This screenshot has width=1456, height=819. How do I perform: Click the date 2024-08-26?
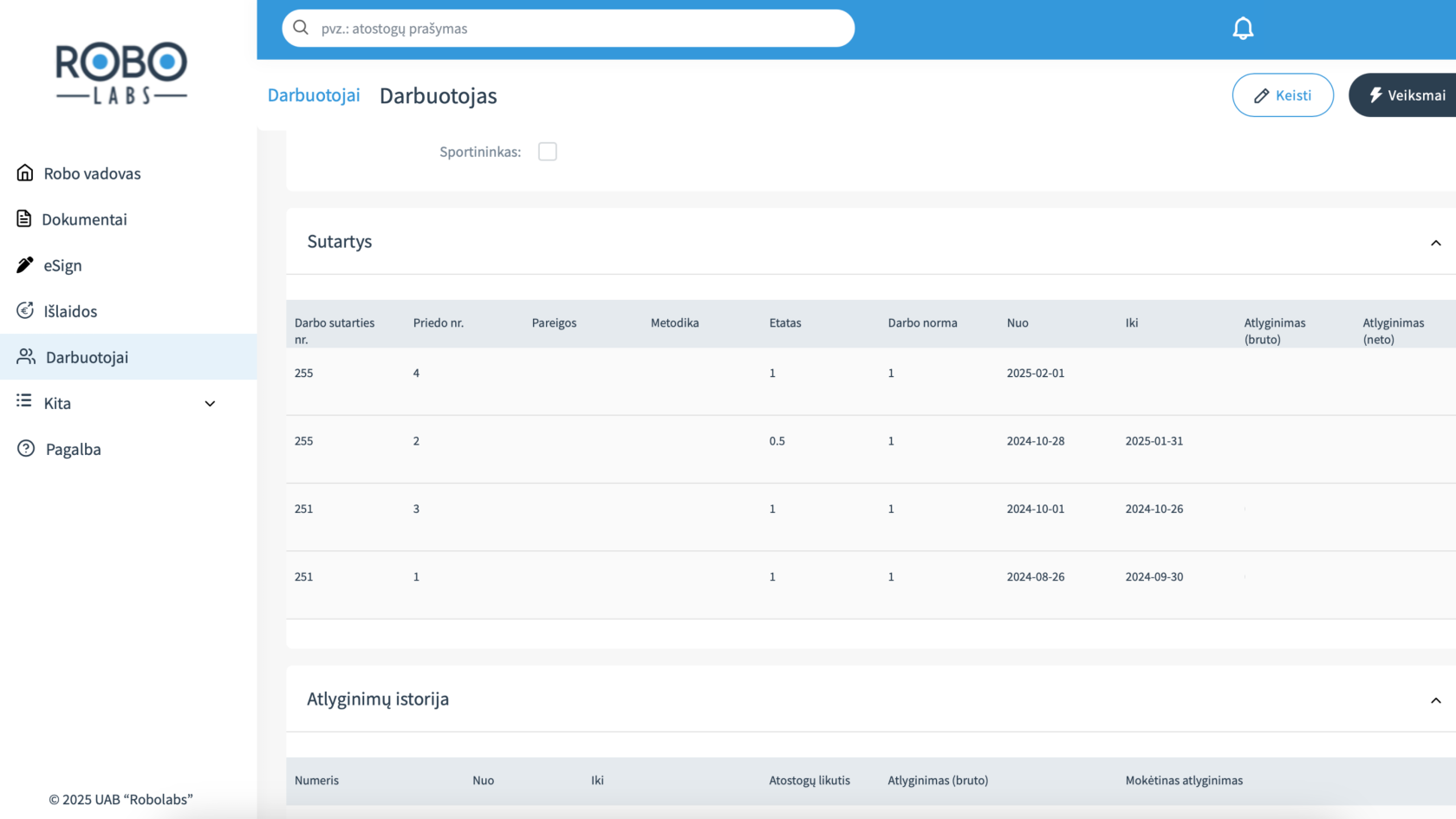pos(1036,577)
